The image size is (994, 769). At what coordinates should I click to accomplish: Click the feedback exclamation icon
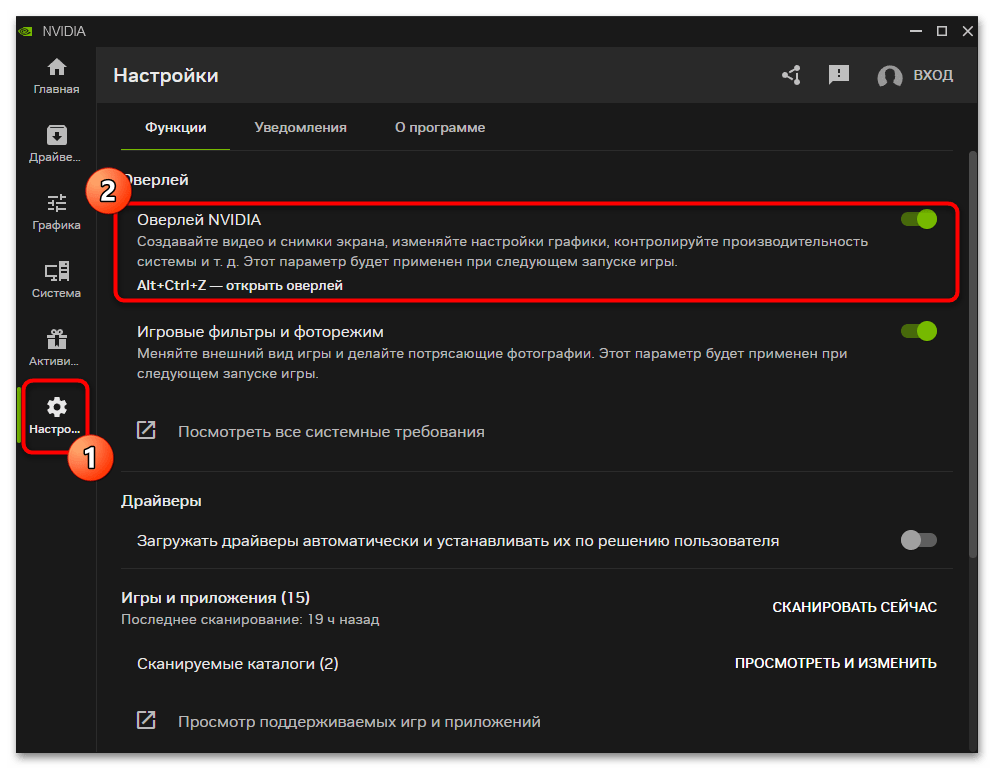pos(839,75)
